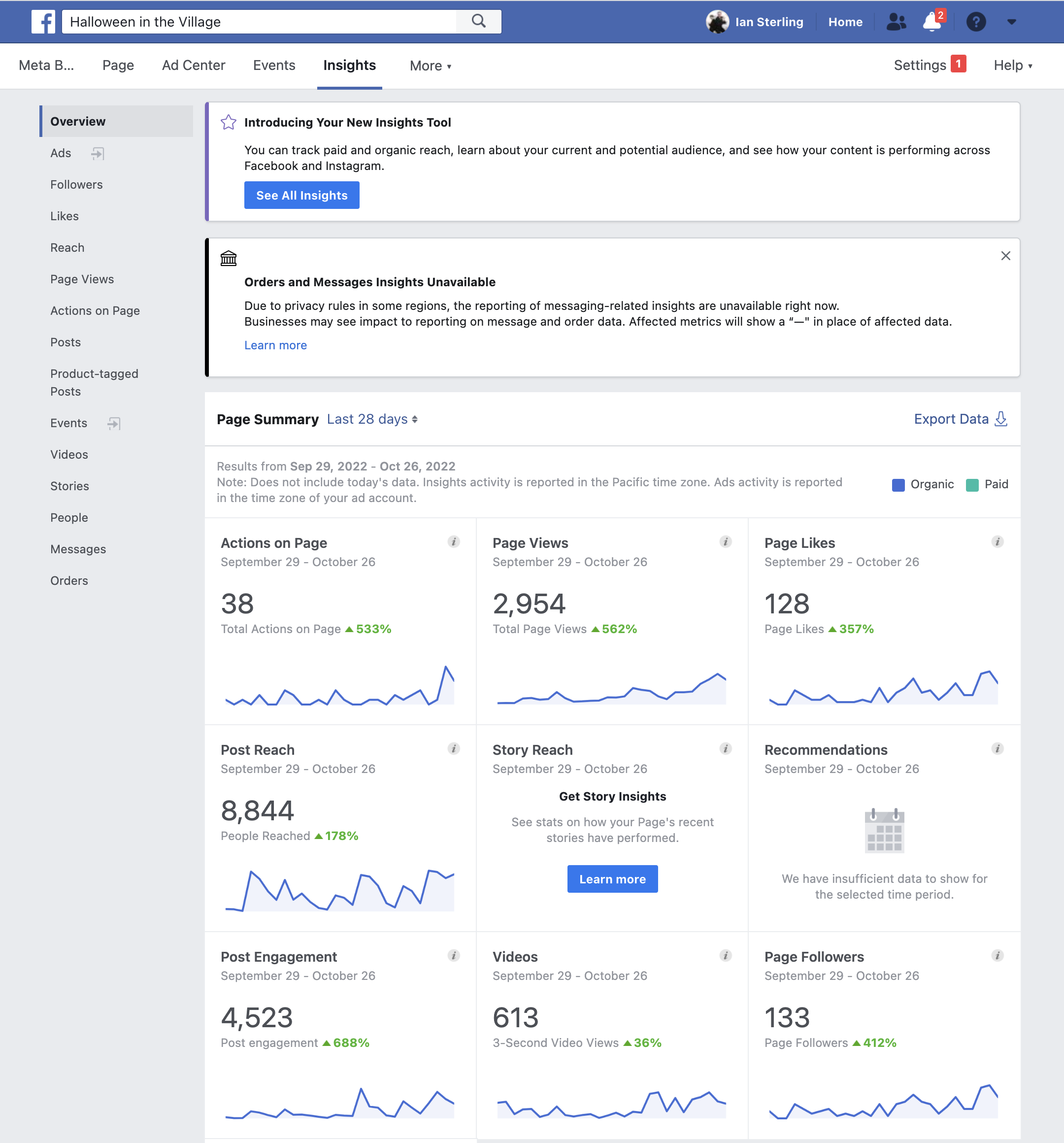
Task: Click the search magnifier icon
Action: (478, 21)
